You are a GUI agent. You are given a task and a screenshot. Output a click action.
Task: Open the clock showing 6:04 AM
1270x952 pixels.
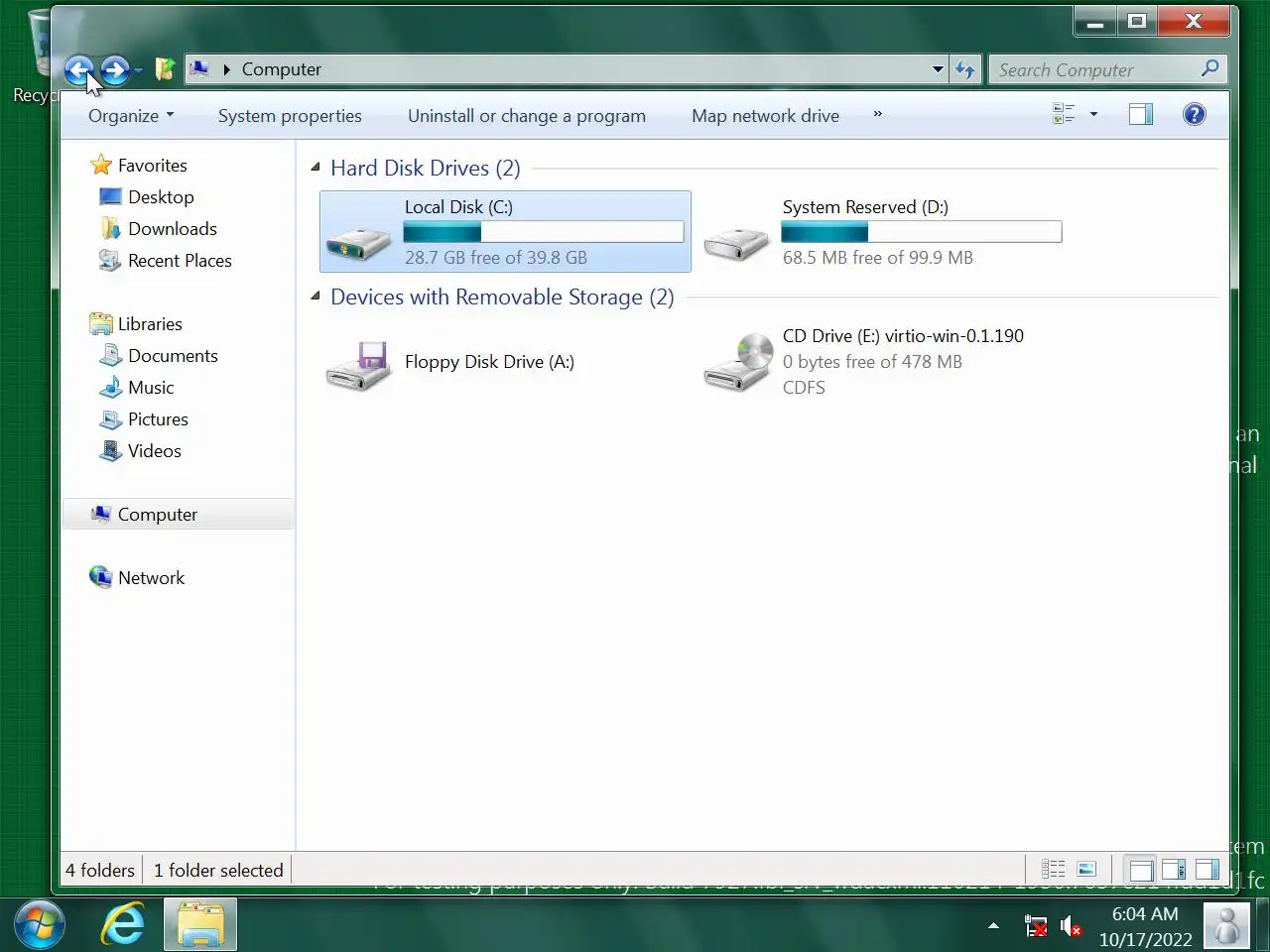point(1145,926)
